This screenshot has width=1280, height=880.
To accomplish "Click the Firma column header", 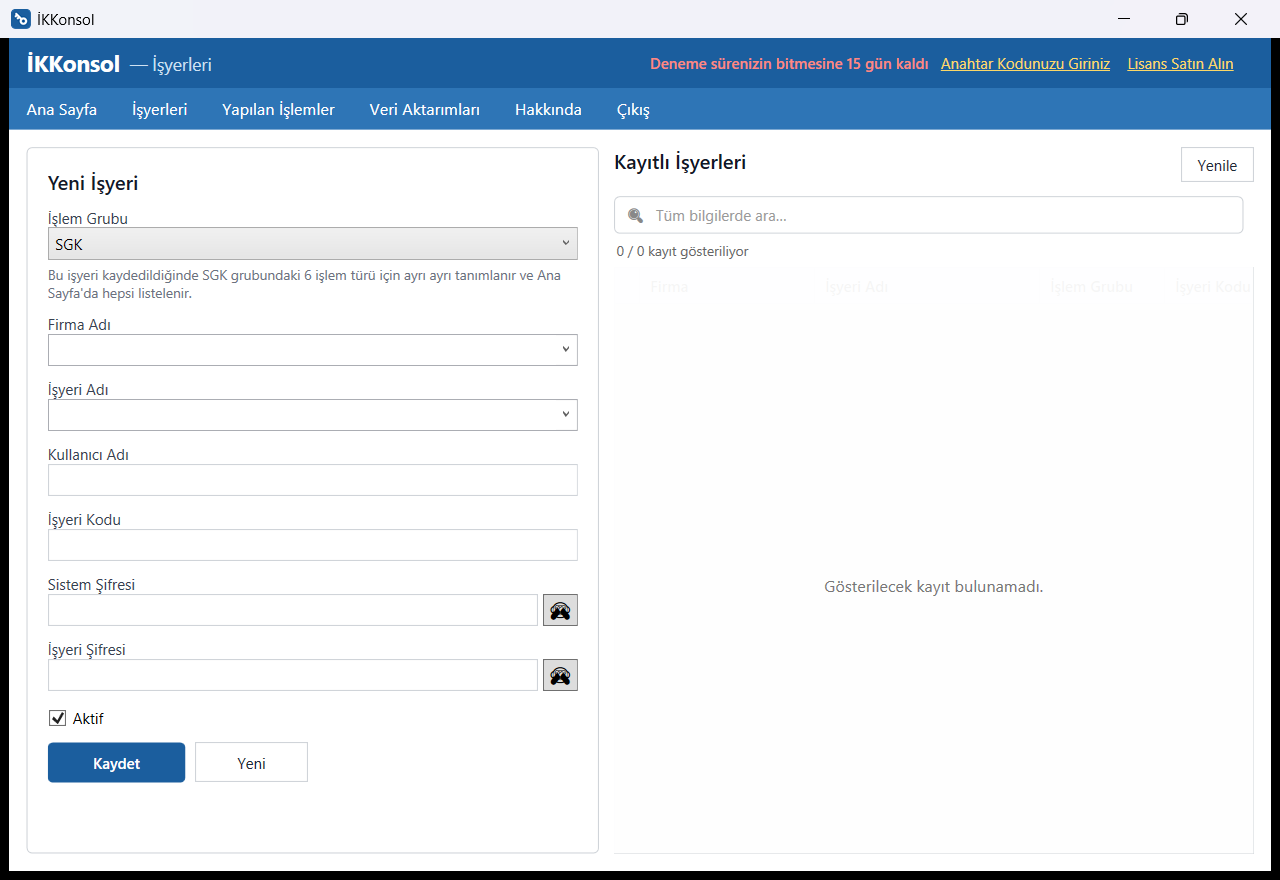I will point(669,287).
